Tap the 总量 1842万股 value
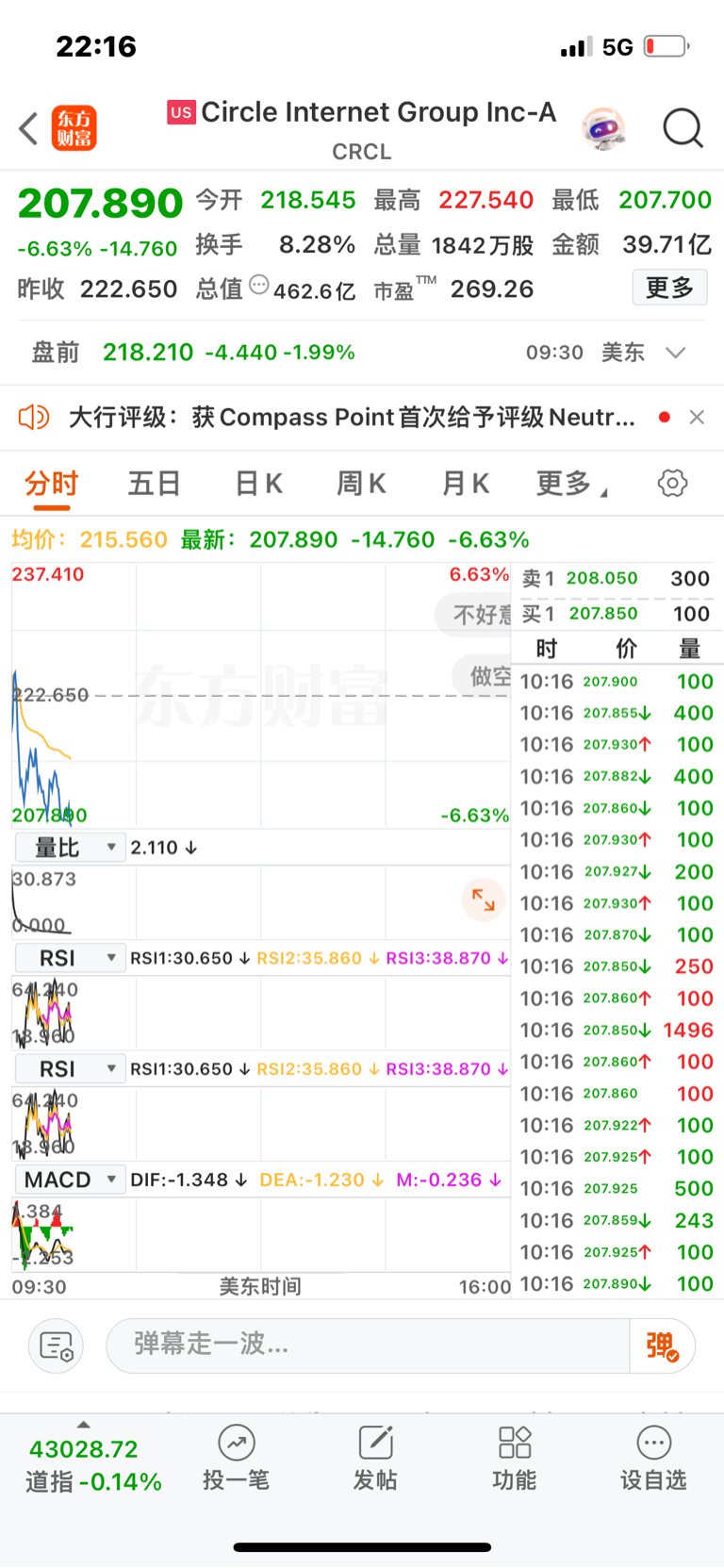This screenshot has width=724, height=1568. click(483, 245)
